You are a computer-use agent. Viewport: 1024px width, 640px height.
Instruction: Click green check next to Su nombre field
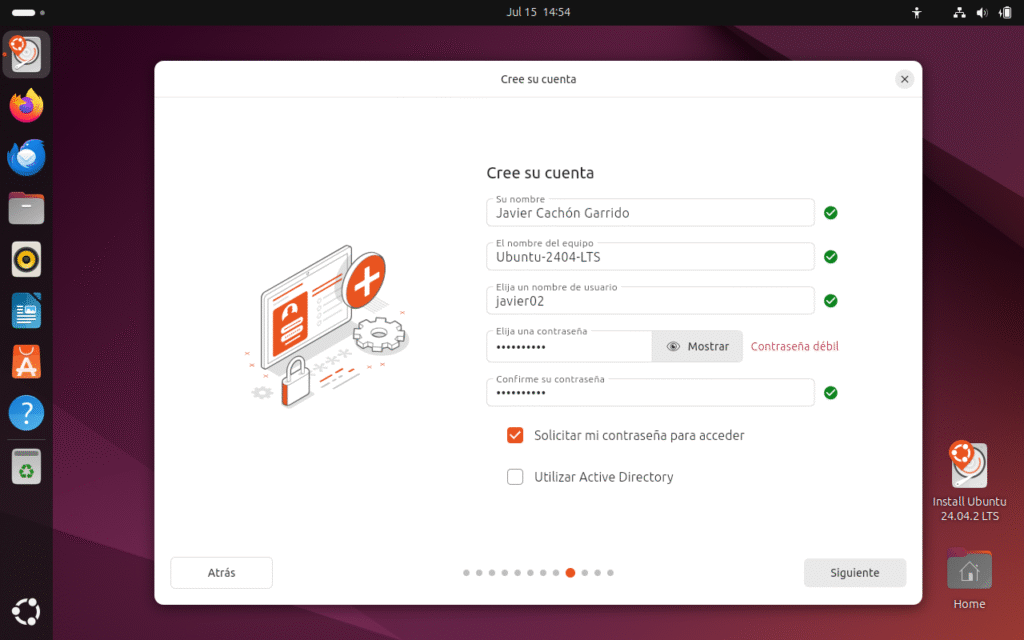coord(831,213)
